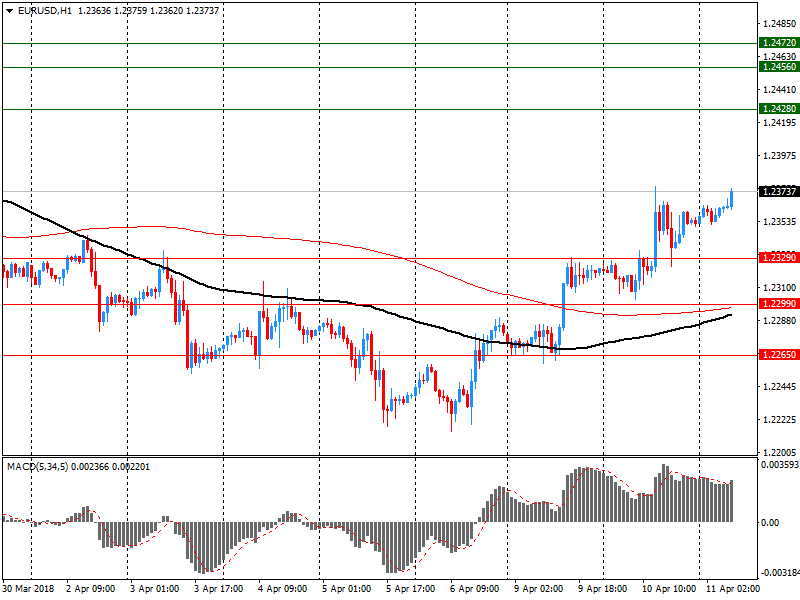This screenshot has width=800, height=600.
Task: Select the red 1.22650 level label
Action: tap(779, 355)
